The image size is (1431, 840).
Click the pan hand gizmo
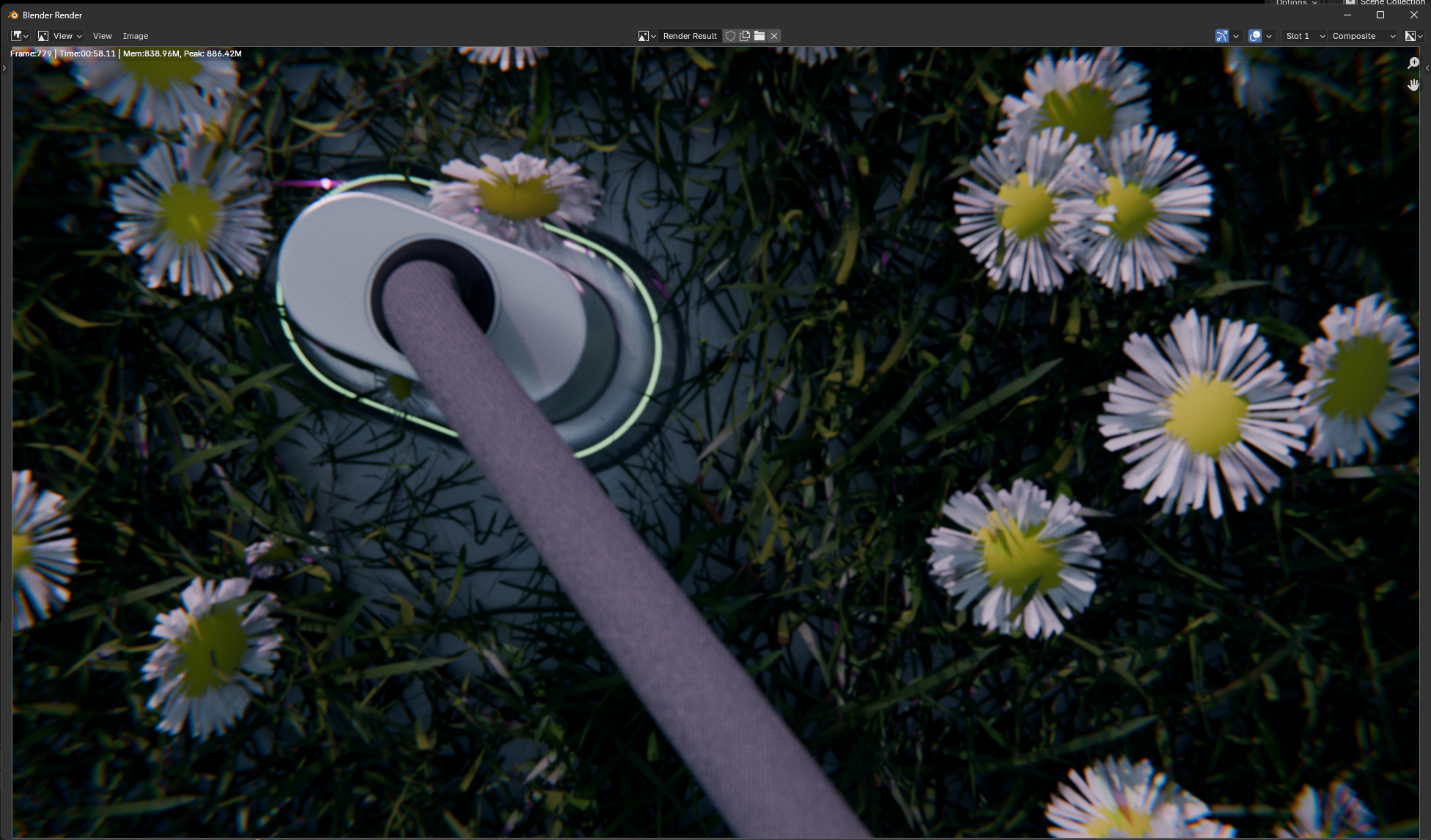pyautogui.click(x=1413, y=85)
